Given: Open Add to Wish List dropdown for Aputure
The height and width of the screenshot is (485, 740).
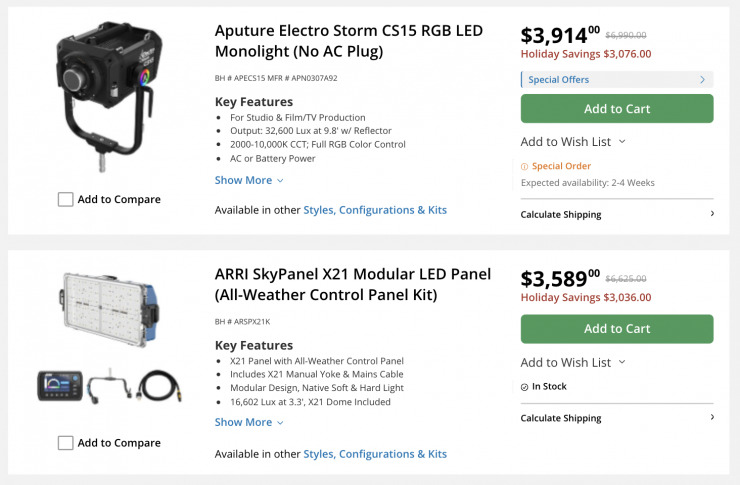Looking at the screenshot, I should coord(573,142).
